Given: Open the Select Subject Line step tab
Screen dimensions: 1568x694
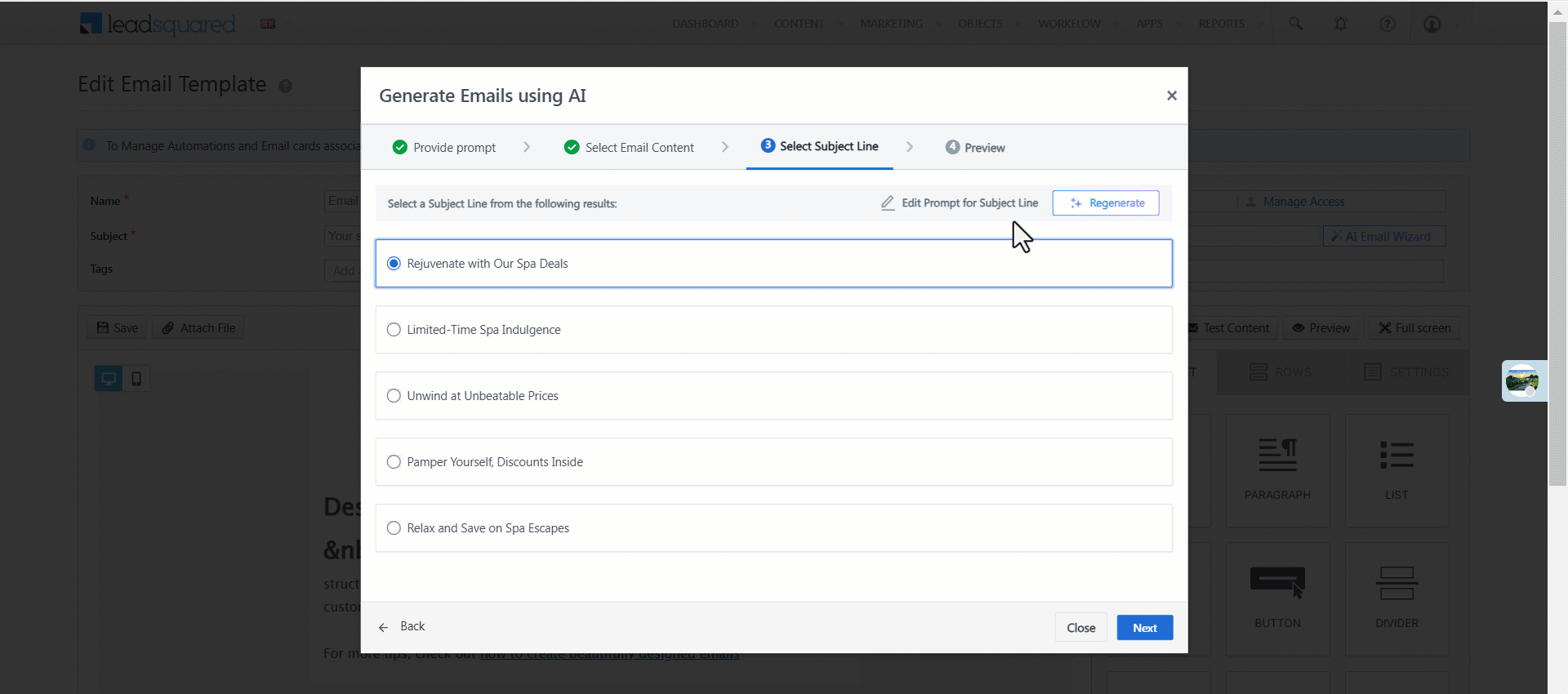Looking at the screenshot, I should [819, 146].
